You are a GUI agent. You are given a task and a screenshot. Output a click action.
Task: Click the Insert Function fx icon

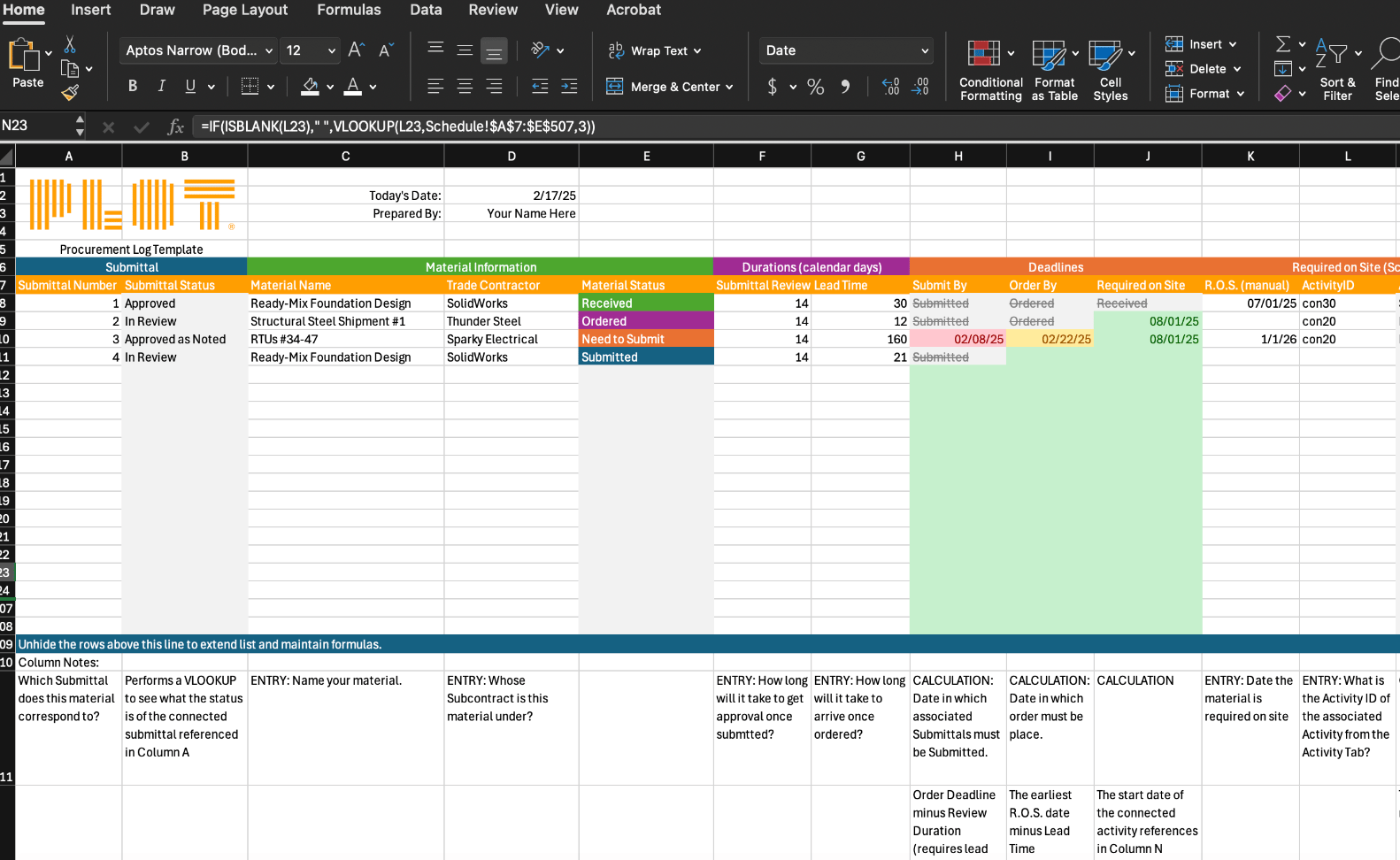[x=175, y=127]
